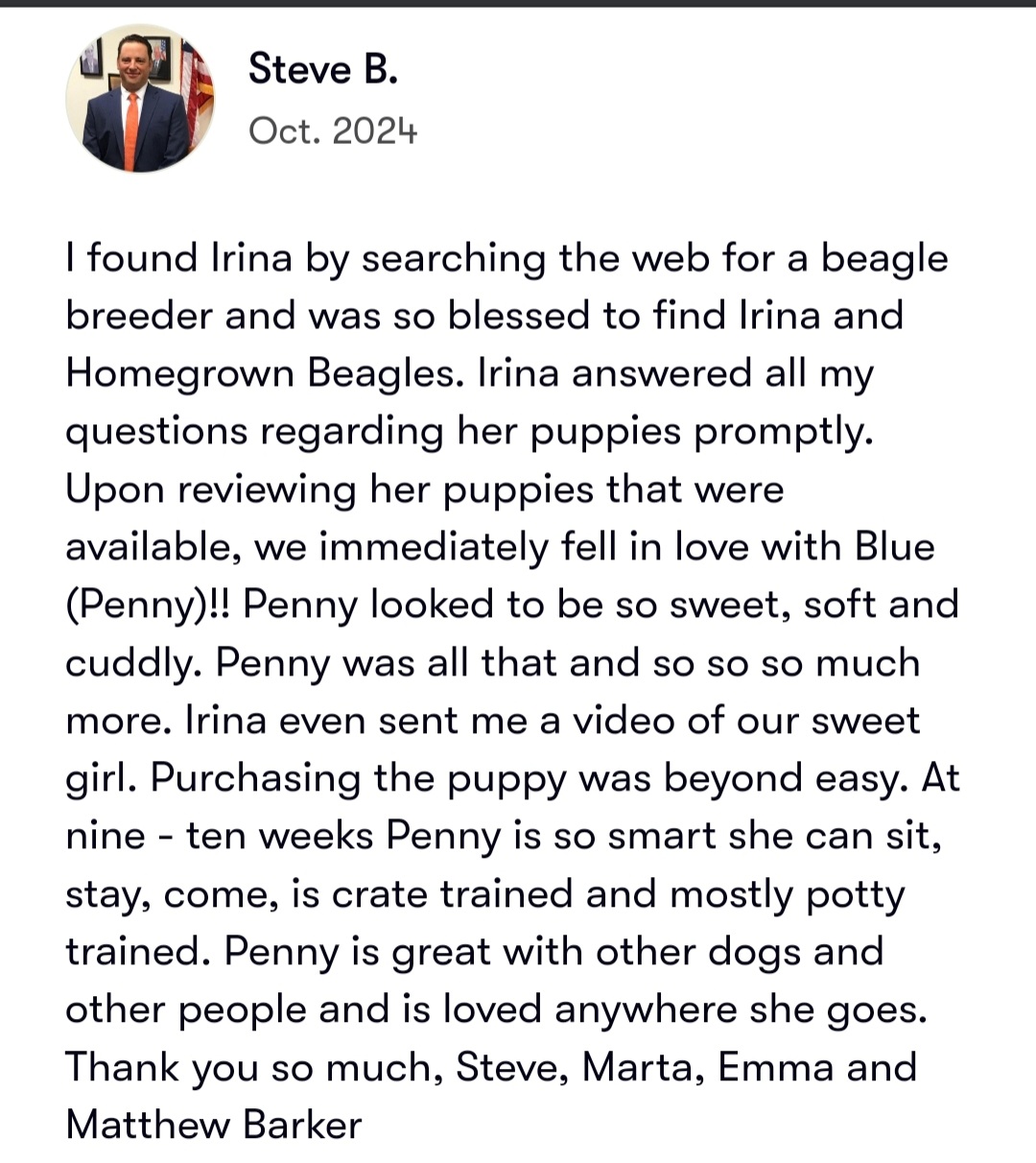1036x1163 pixels.
Task: Click the "Oct. 2024" review date
Action: point(333,131)
